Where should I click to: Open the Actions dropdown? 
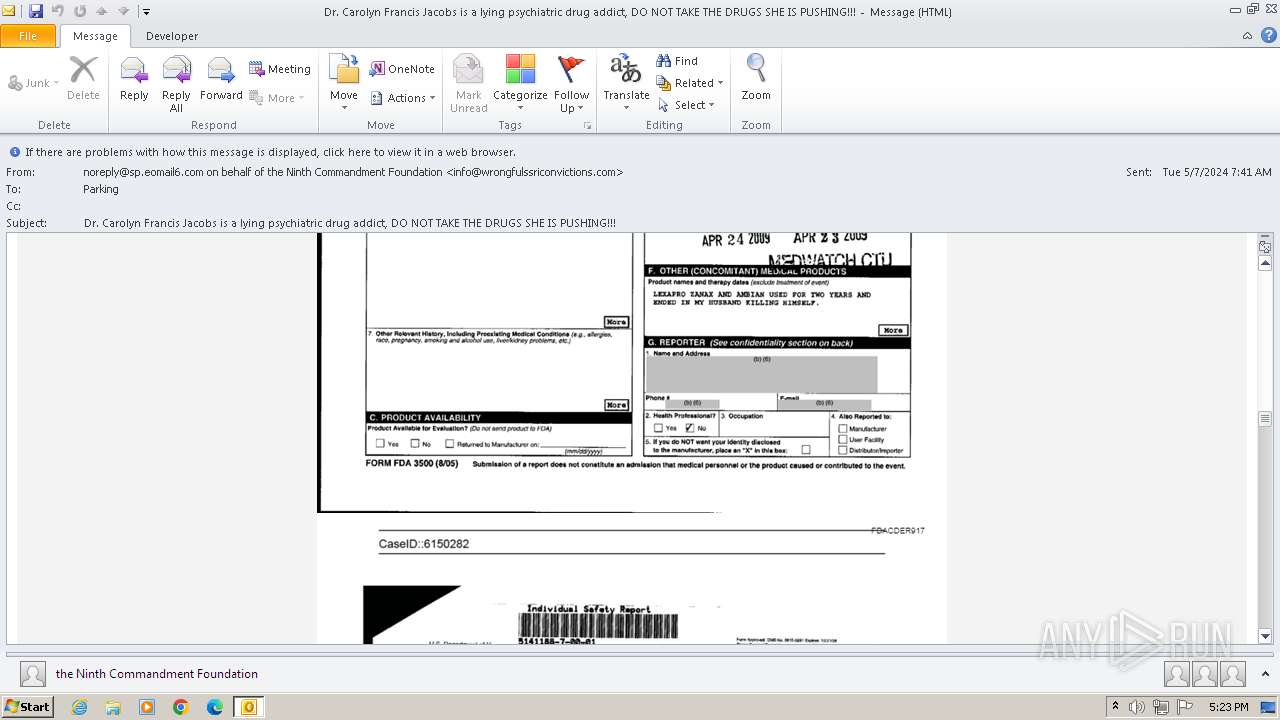tap(402, 98)
